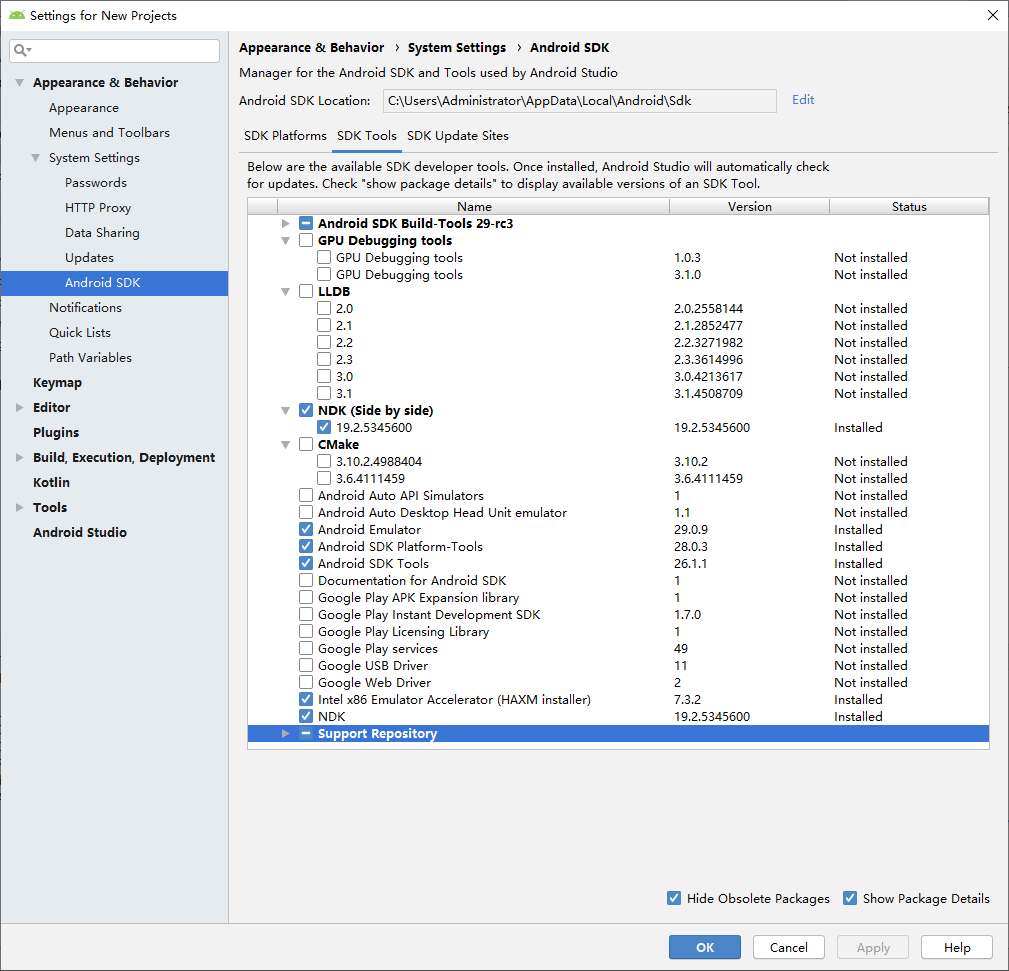Check the Google USB Driver checkbox

tap(306, 665)
